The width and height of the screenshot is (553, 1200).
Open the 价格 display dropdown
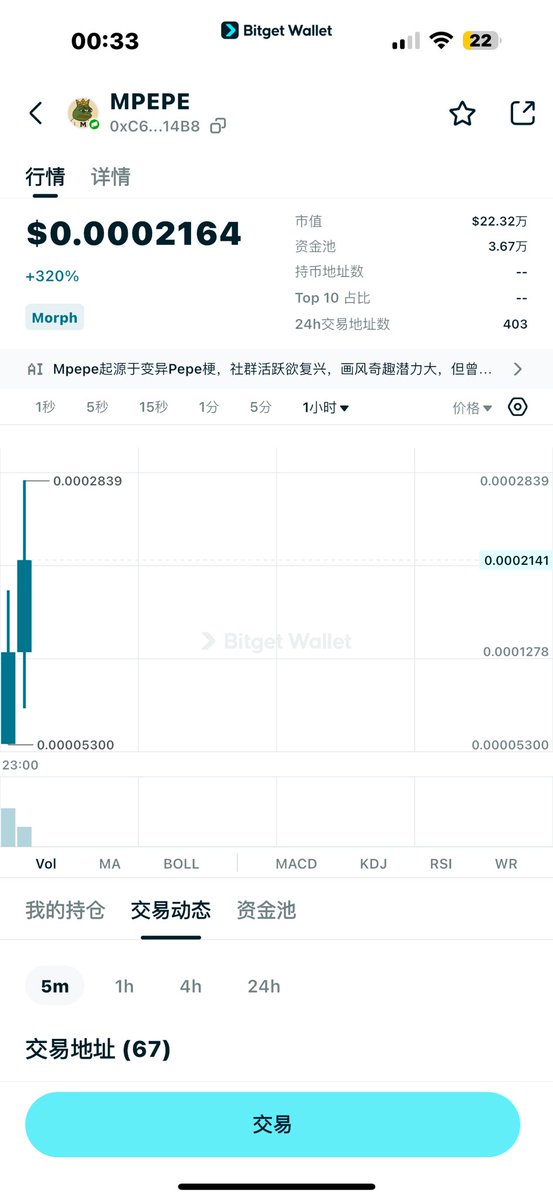point(472,408)
